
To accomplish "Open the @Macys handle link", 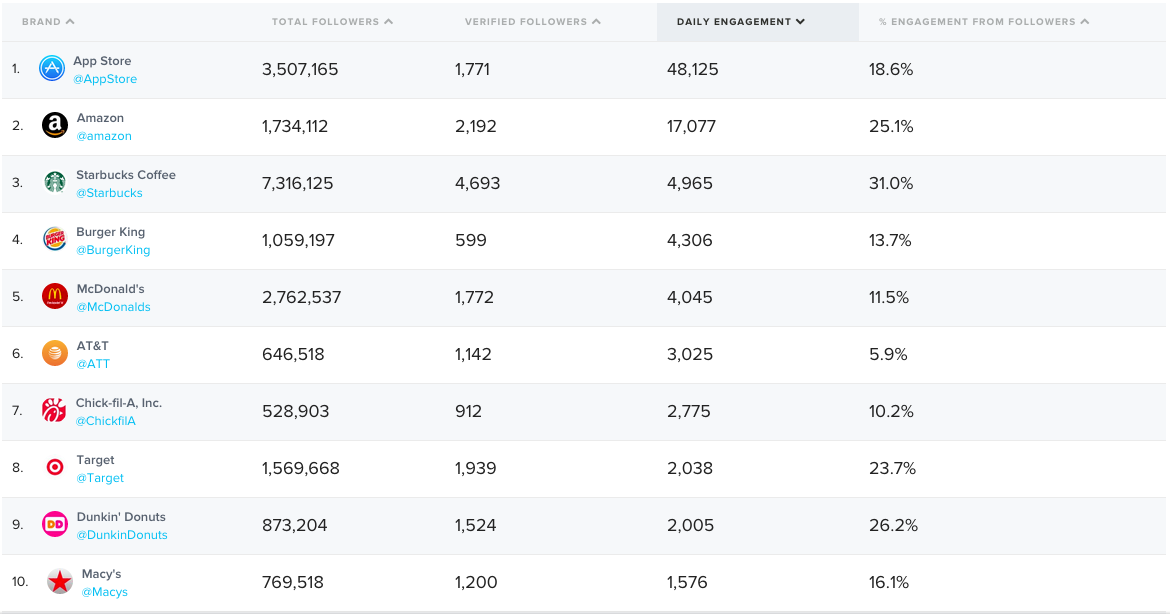I will (x=104, y=592).
